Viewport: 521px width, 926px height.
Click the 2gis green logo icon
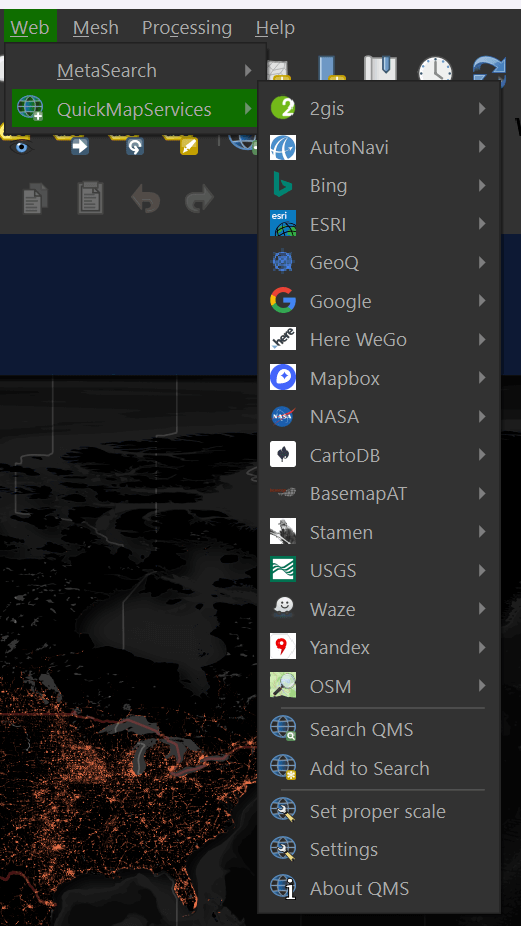tap(283, 108)
